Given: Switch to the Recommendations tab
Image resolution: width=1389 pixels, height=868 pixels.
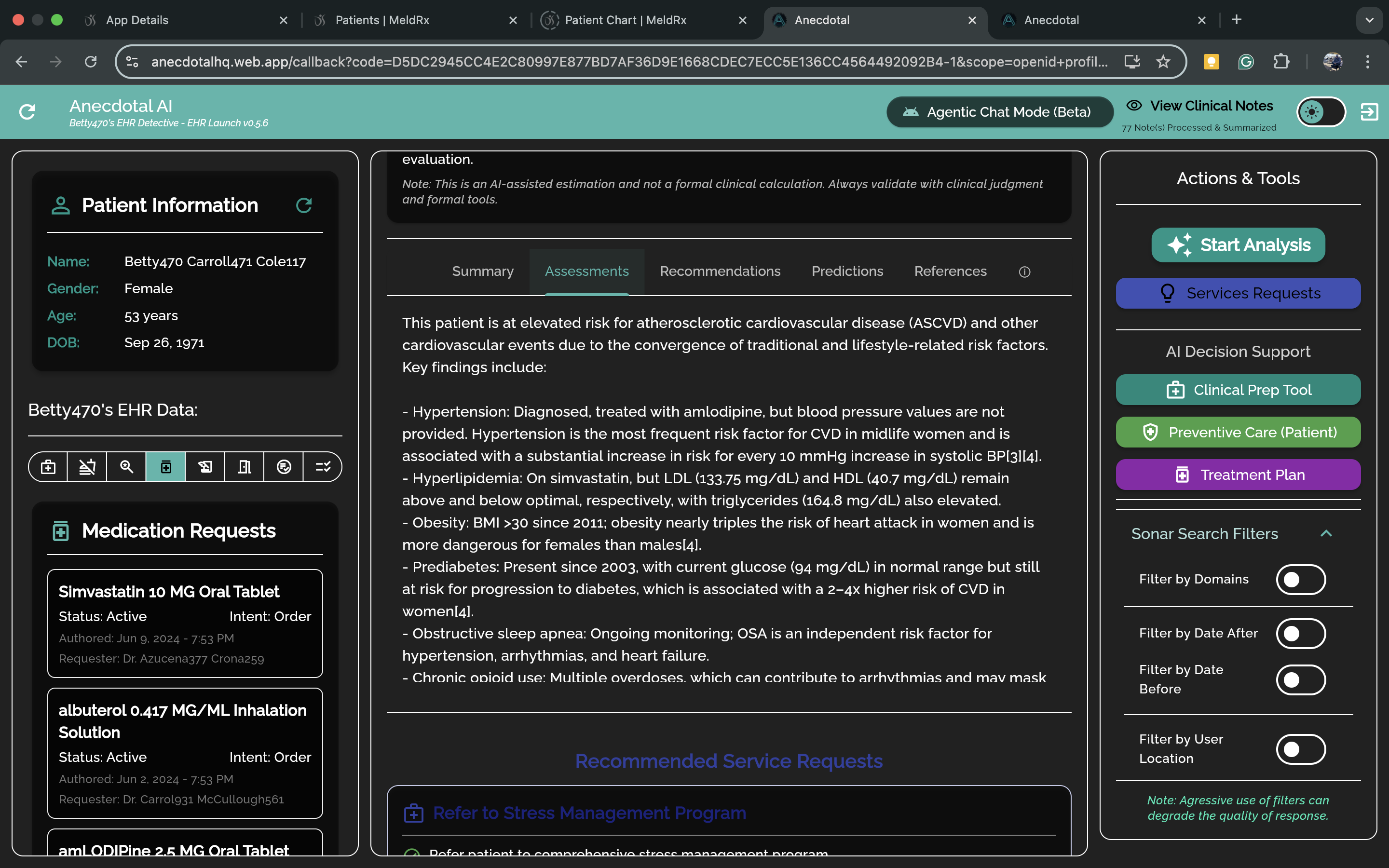Looking at the screenshot, I should tap(720, 271).
